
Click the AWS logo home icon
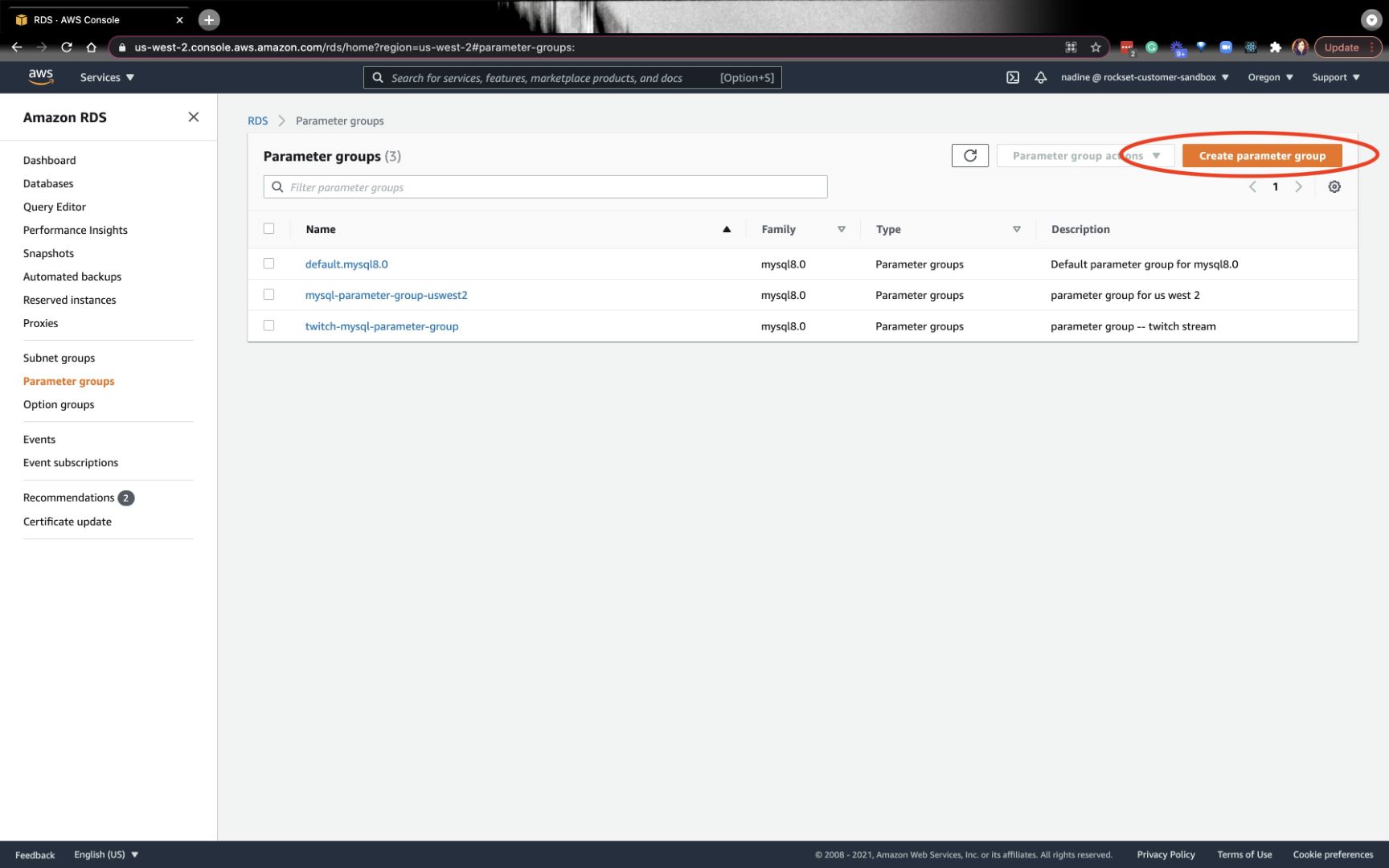pyautogui.click(x=40, y=77)
